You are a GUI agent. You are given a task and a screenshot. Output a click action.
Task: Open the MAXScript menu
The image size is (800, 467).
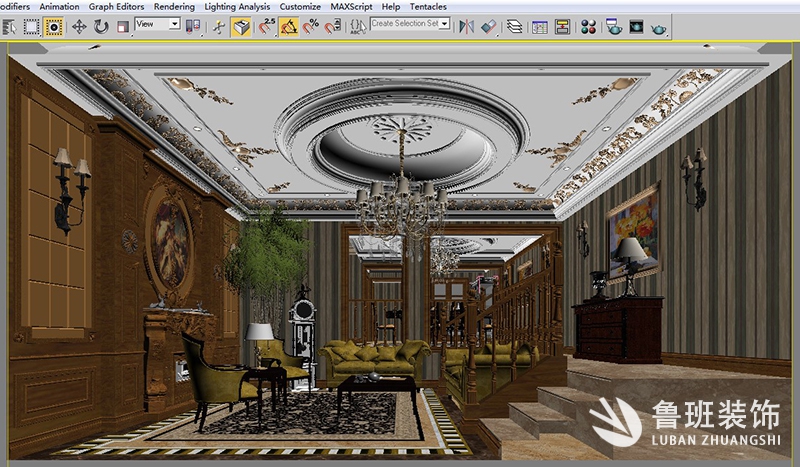click(351, 7)
